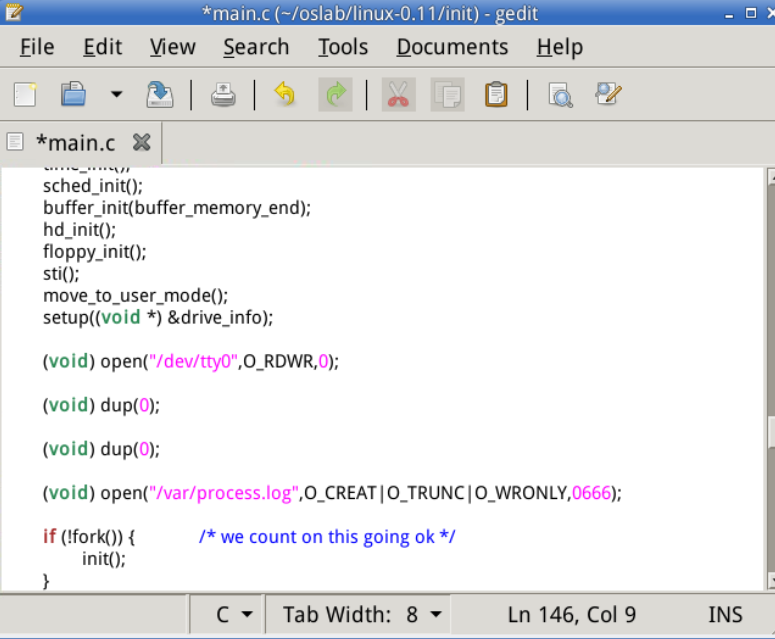The width and height of the screenshot is (775, 639).
Task: Toggle INS insert mode indicator
Action: 725,614
